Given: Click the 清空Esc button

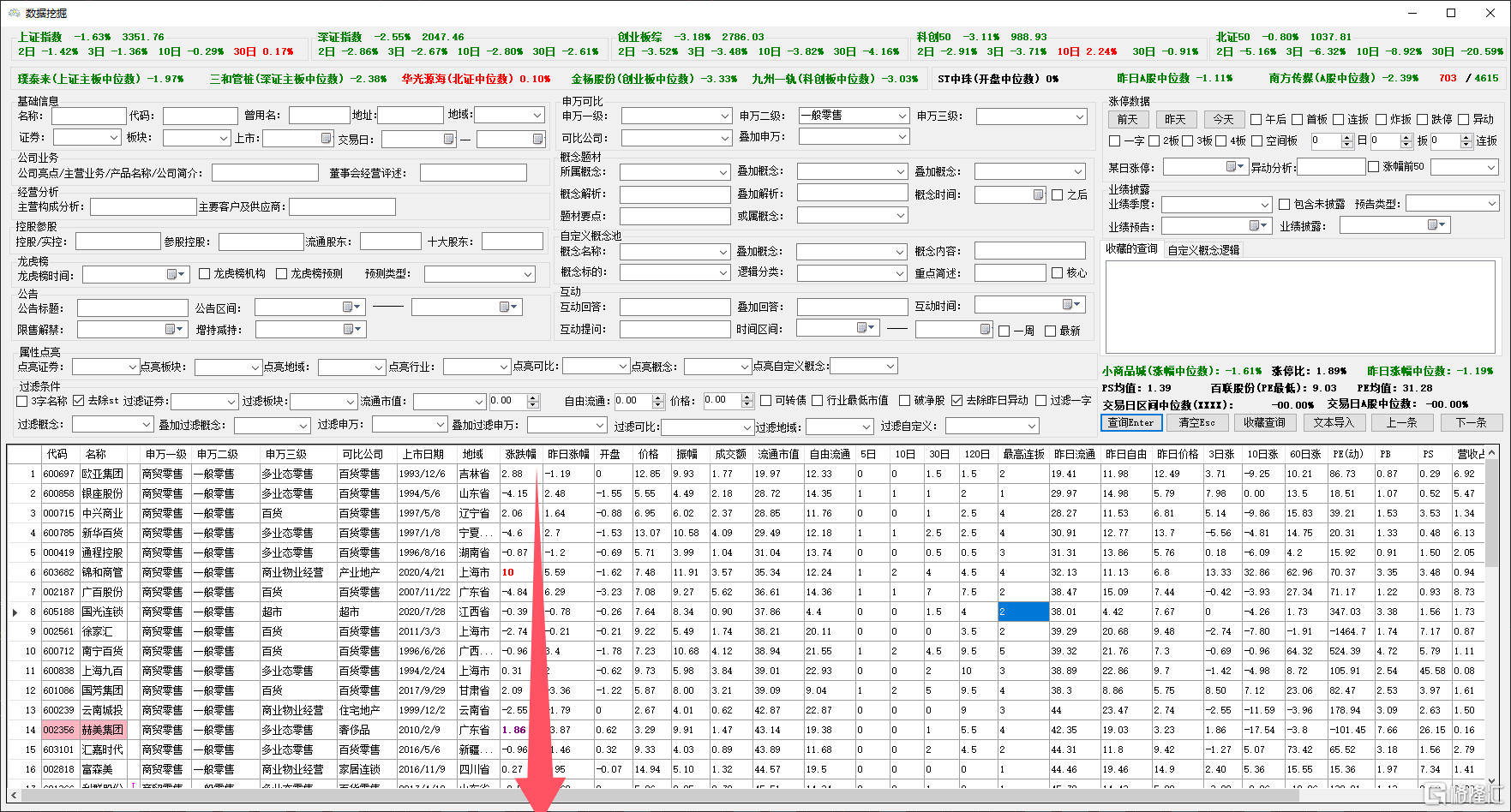Looking at the screenshot, I should click(x=1196, y=422).
